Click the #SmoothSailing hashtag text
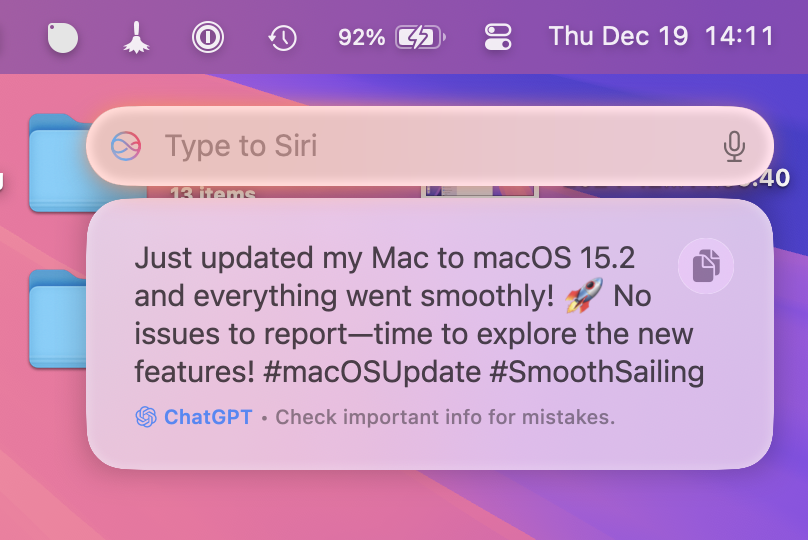 pyautogui.click(x=598, y=372)
